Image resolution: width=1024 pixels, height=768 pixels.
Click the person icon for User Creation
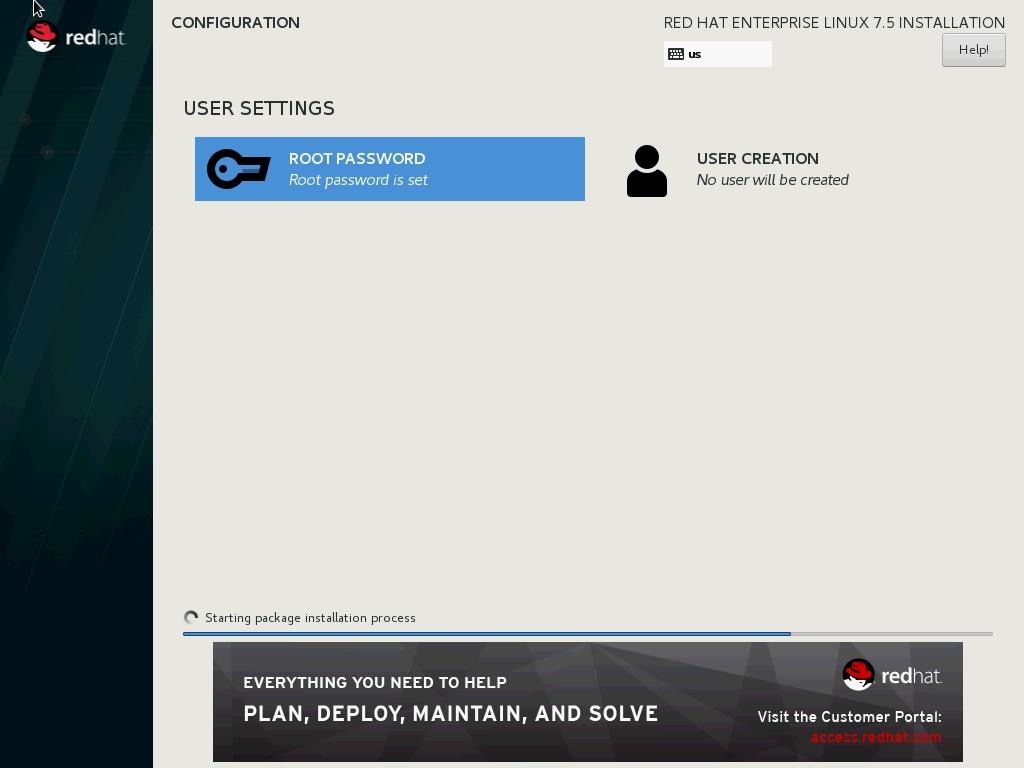[x=647, y=170]
